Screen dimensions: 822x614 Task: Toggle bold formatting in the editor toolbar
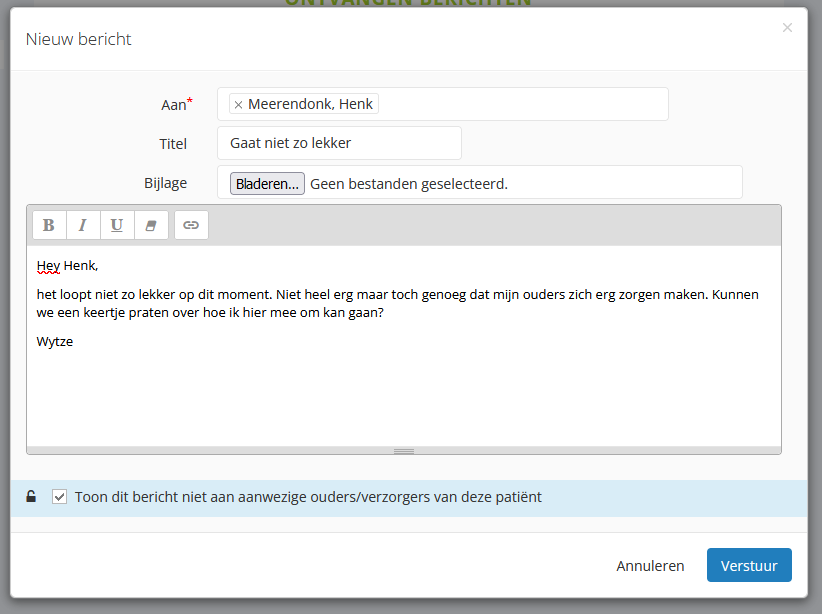49,225
